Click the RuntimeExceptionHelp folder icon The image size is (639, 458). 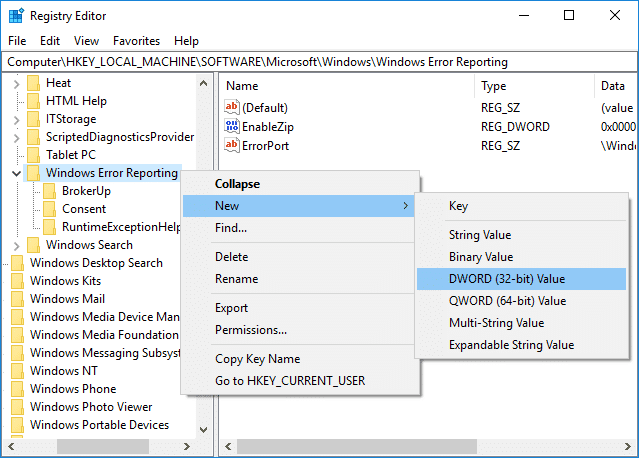[49, 227]
